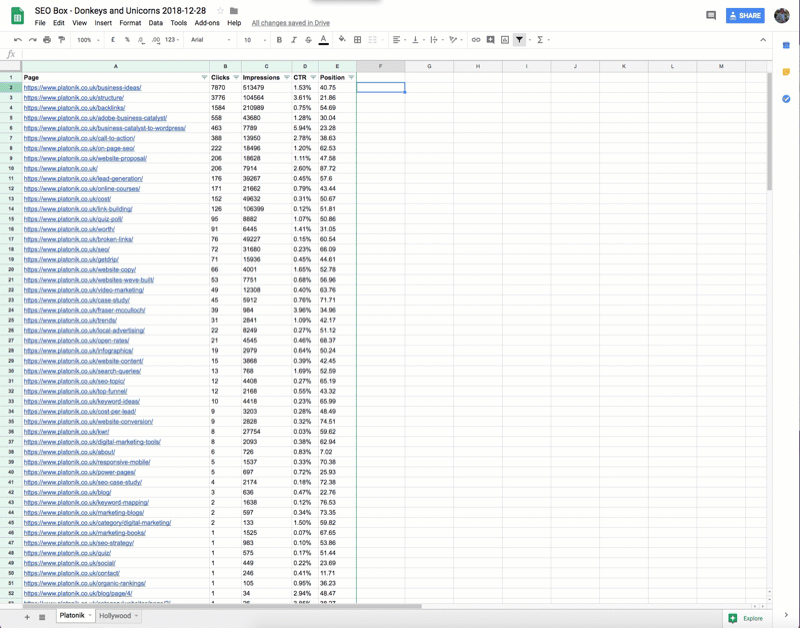
Task: Toggle italic formatting
Action: 294,40
